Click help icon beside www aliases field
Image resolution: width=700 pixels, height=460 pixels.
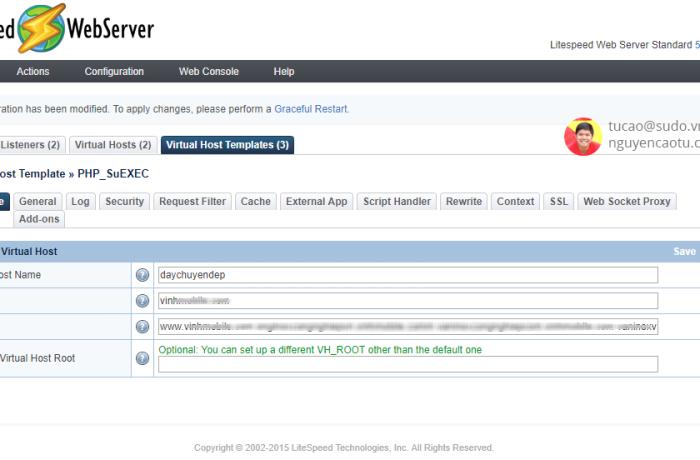[142, 327]
